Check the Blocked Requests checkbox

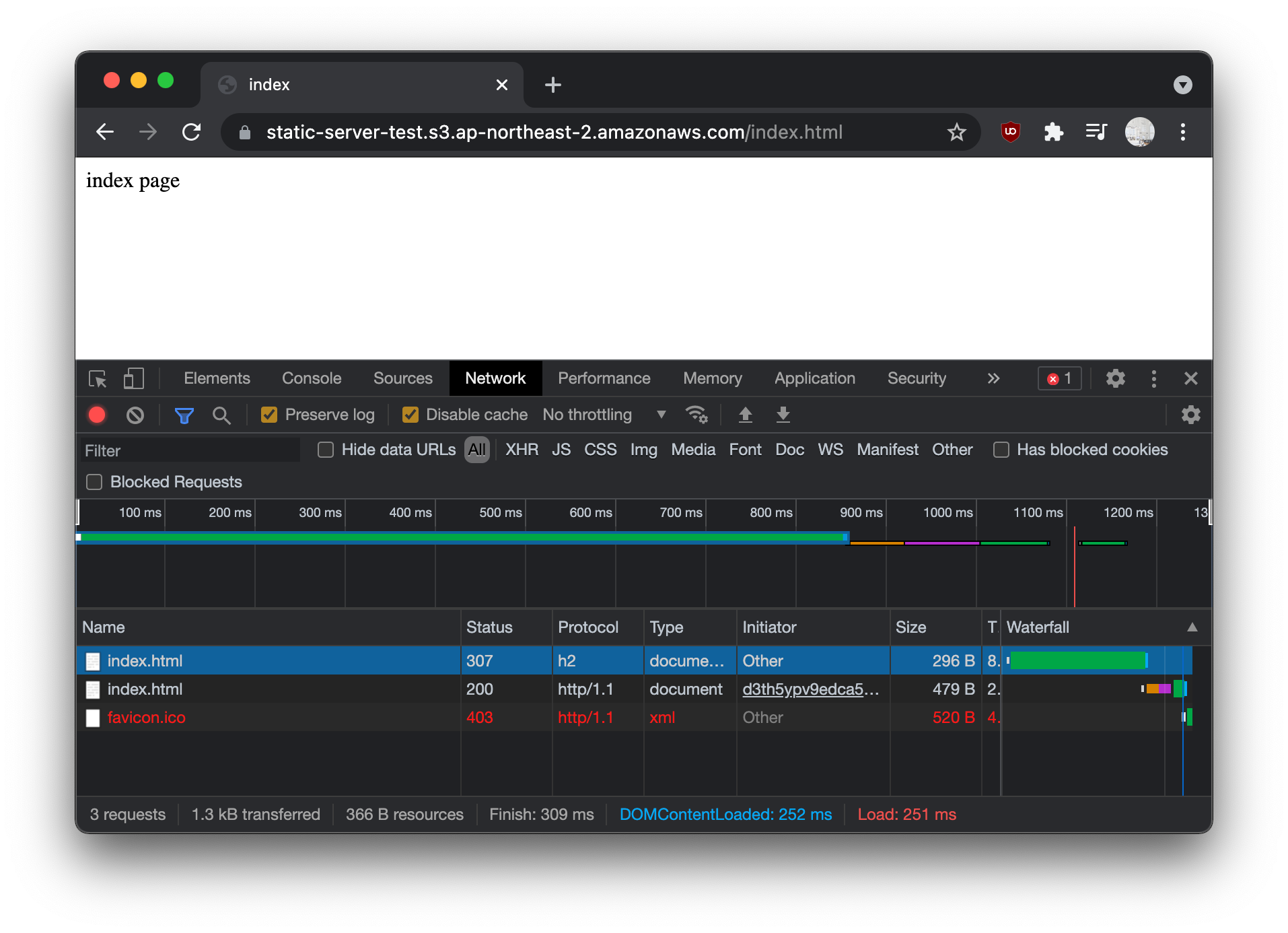coord(94,482)
